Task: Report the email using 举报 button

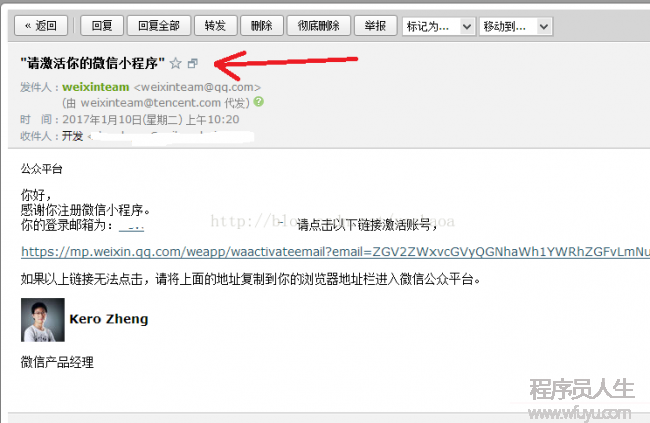Action: coord(376,26)
